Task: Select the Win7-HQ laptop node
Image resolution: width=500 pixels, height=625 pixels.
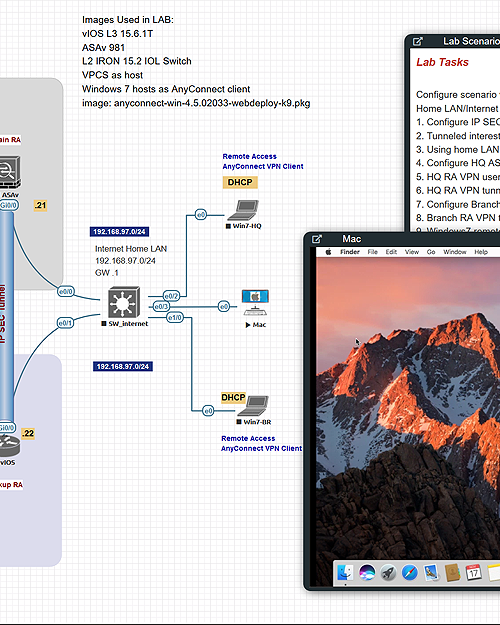Action: coord(243,210)
